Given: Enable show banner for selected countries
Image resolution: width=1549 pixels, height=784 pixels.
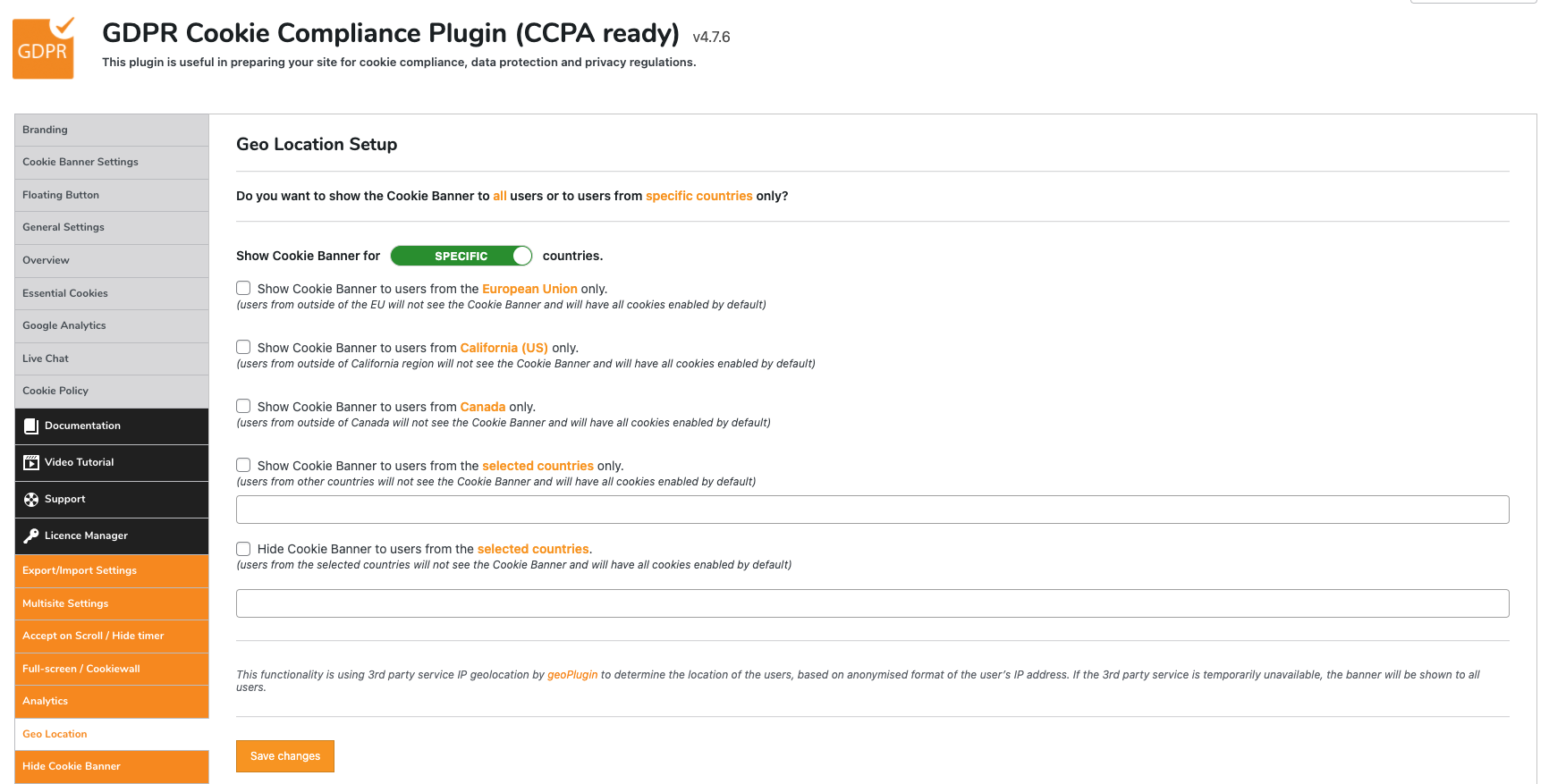Looking at the screenshot, I should [243, 465].
